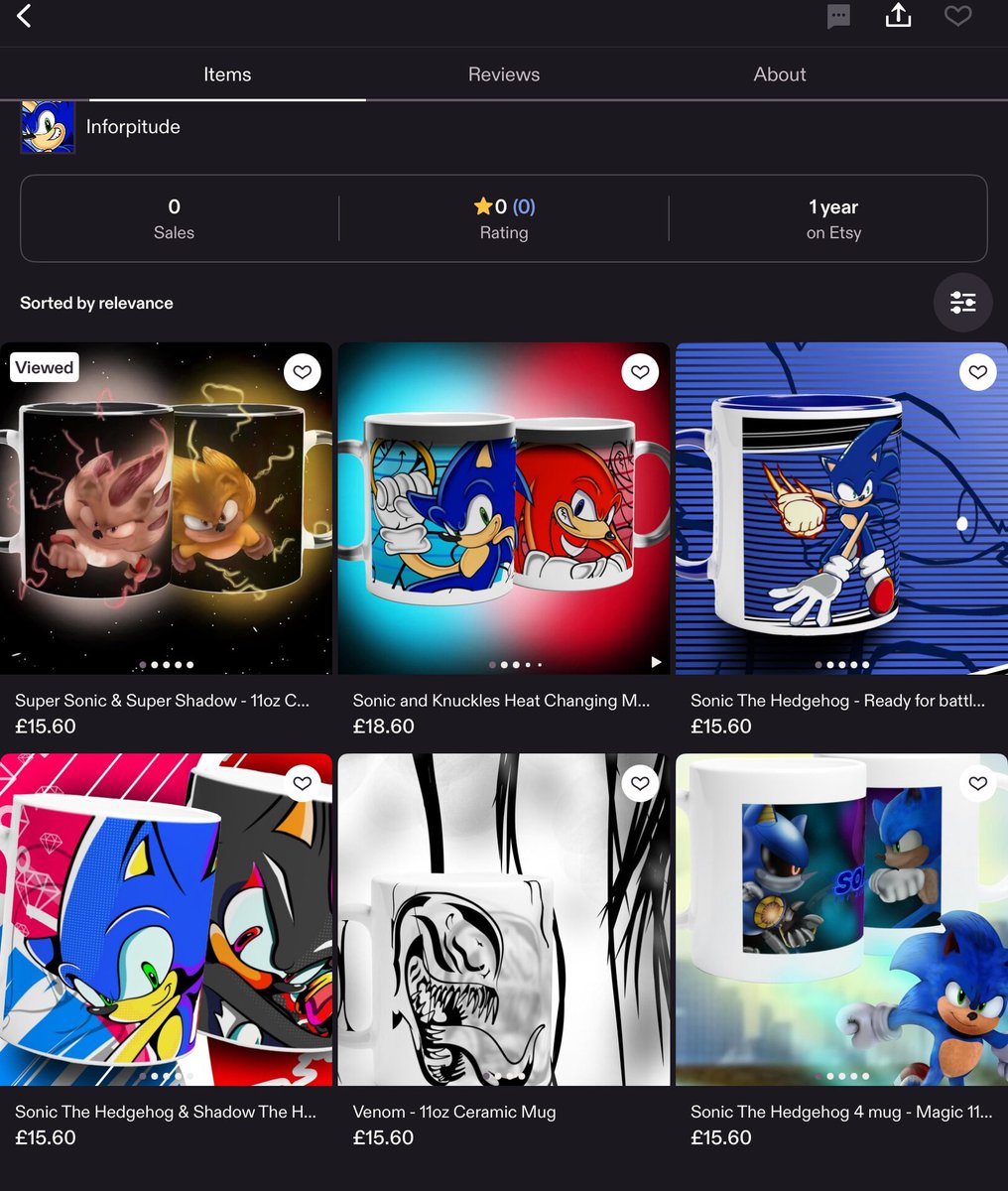Open the Sonic and Knuckles mug image
1008x1191 pixels.
click(504, 508)
